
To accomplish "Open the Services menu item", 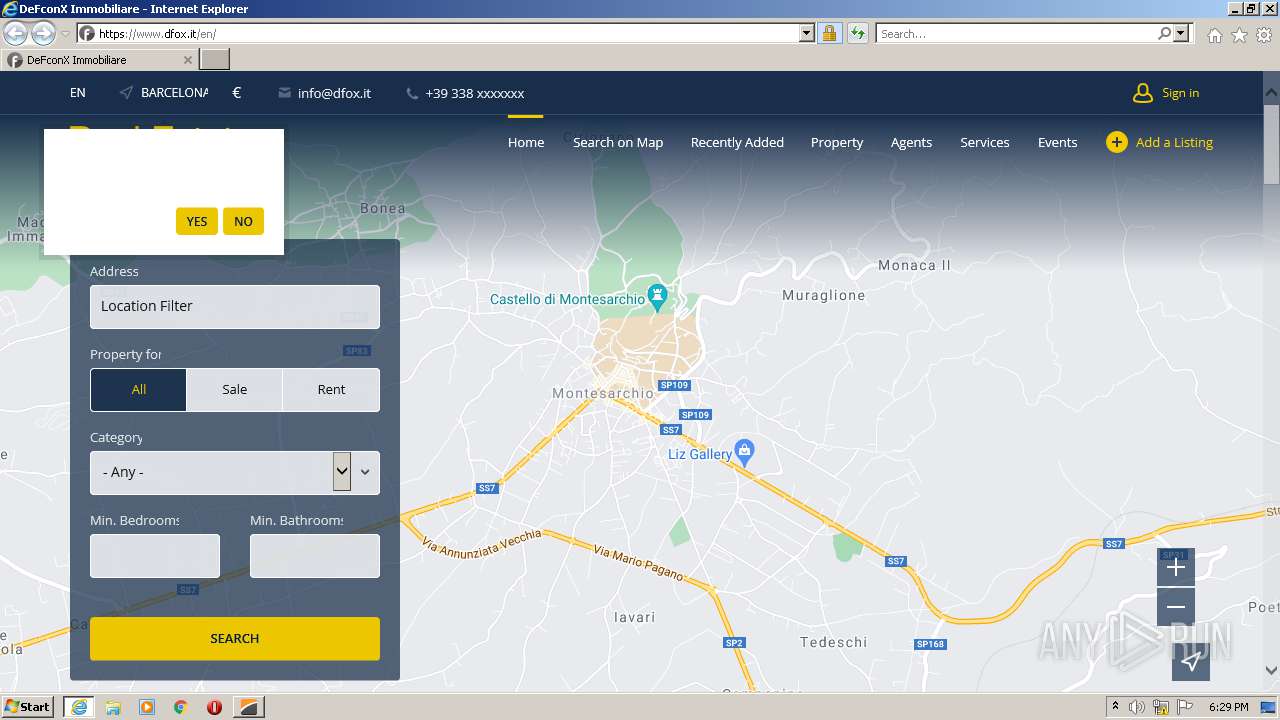I will point(985,142).
